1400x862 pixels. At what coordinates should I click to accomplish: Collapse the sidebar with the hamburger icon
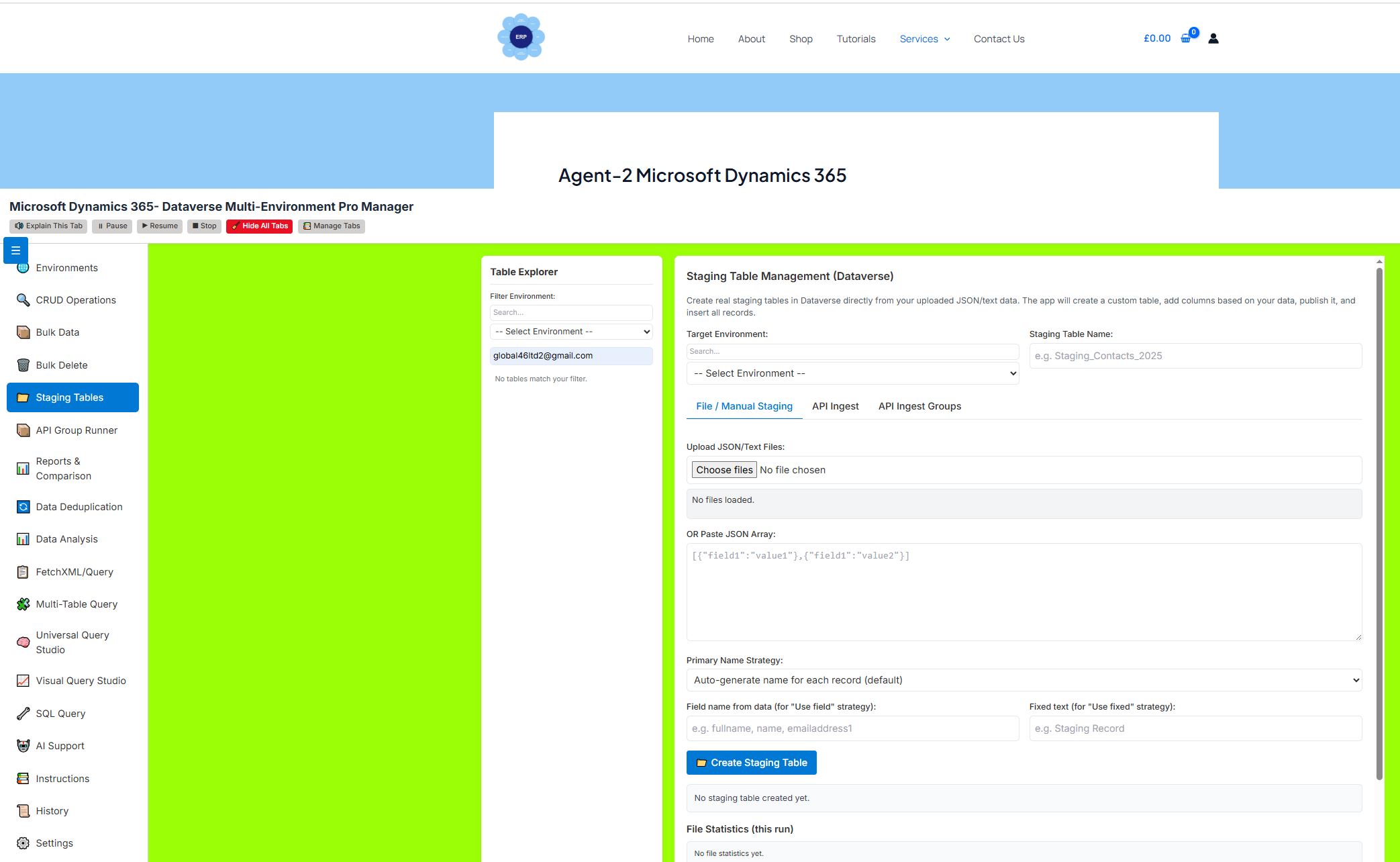(x=15, y=250)
